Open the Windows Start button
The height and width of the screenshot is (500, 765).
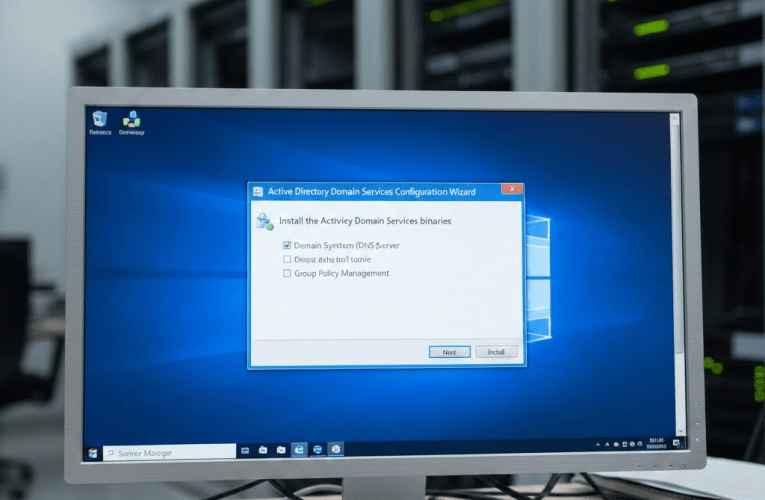pos(93,453)
